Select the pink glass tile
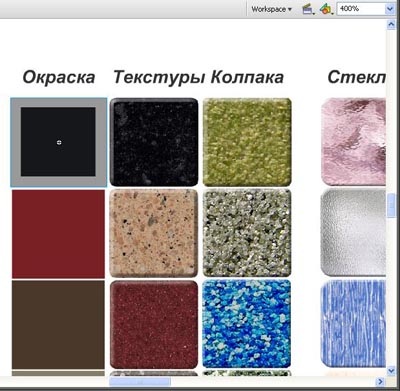 [x=353, y=142]
